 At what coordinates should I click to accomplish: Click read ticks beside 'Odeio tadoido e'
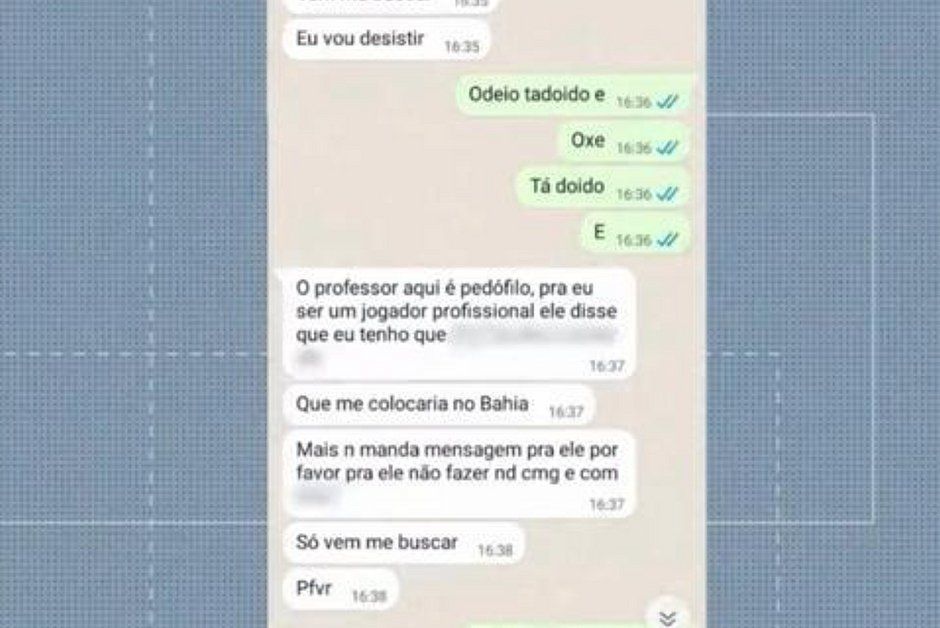[x=667, y=102]
